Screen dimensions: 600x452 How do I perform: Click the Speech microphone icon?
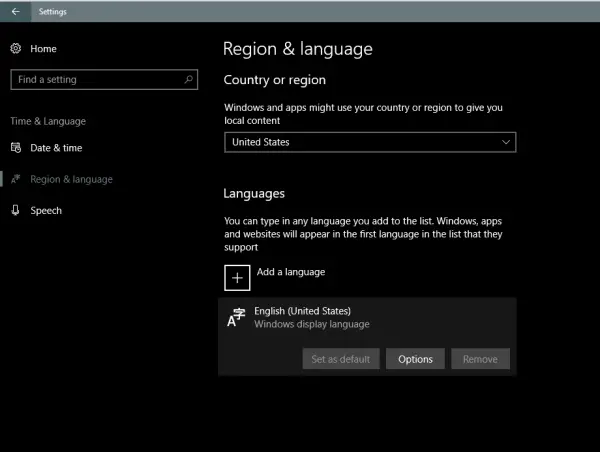[x=16, y=210]
